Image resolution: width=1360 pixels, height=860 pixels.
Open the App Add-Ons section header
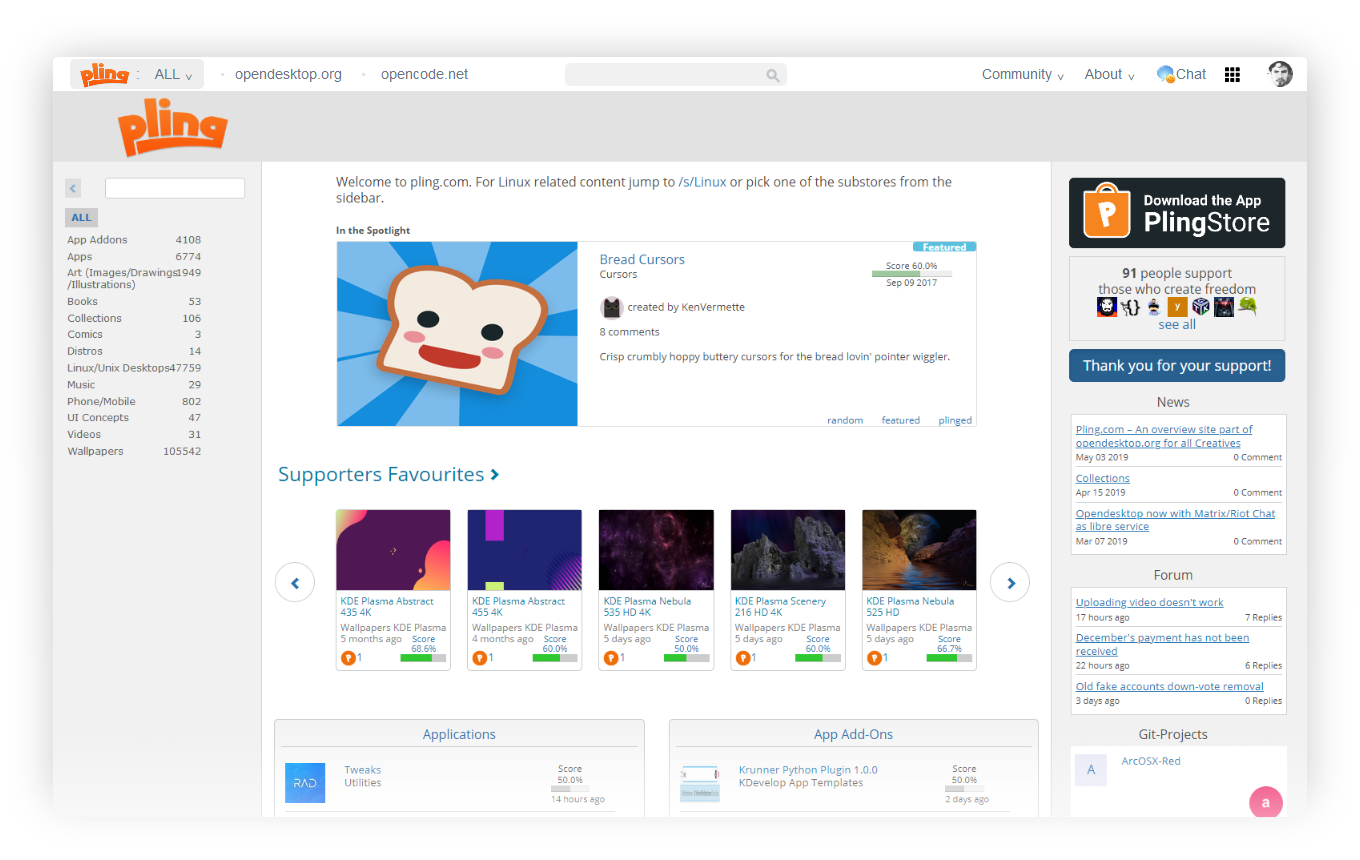click(853, 734)
